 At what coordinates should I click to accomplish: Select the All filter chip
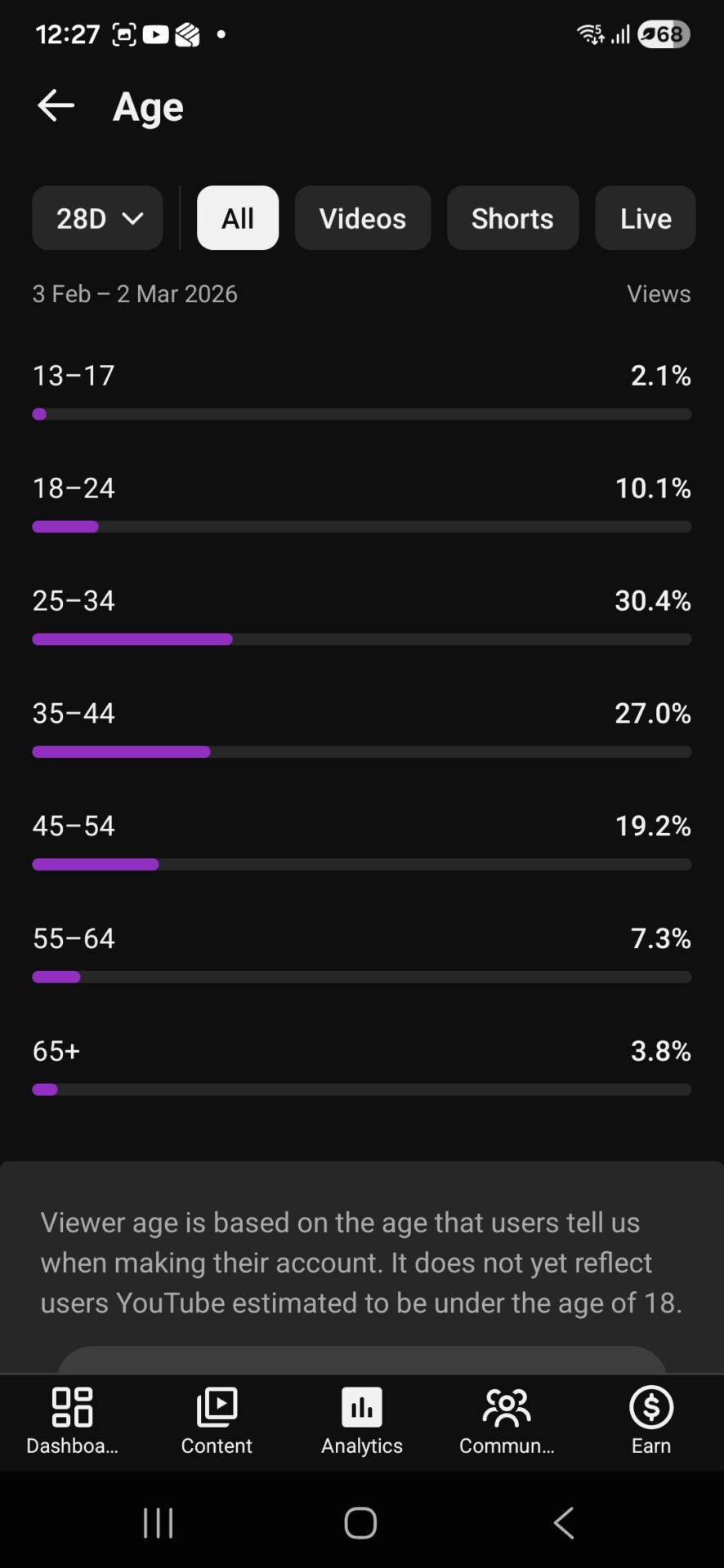click(x=238, y=218)
